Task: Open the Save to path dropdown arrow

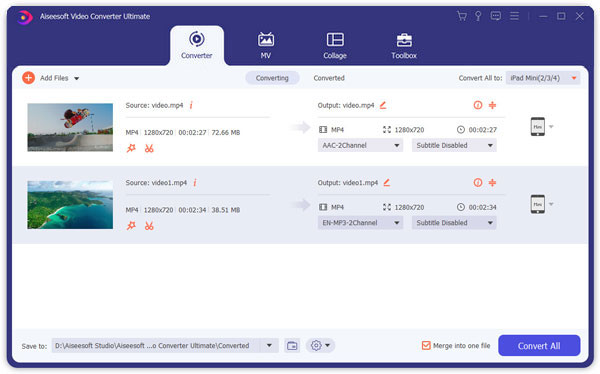Action: click(269, 346)
